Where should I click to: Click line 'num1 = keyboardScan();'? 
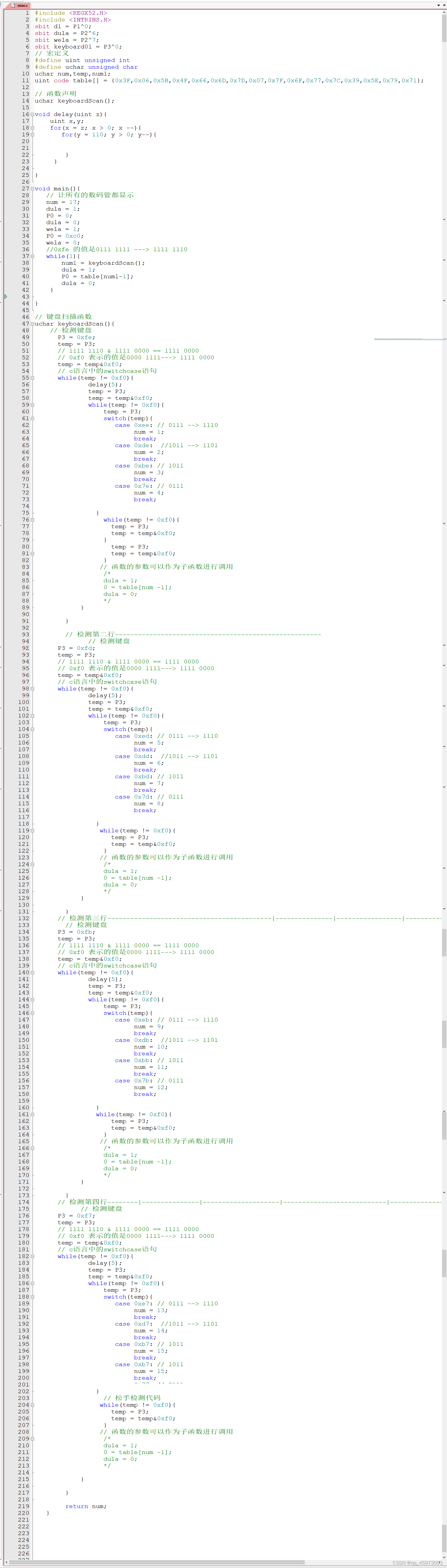point(103,263)
